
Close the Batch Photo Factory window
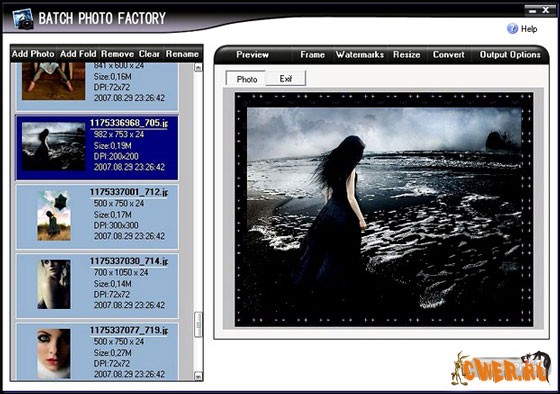point(547,11)
